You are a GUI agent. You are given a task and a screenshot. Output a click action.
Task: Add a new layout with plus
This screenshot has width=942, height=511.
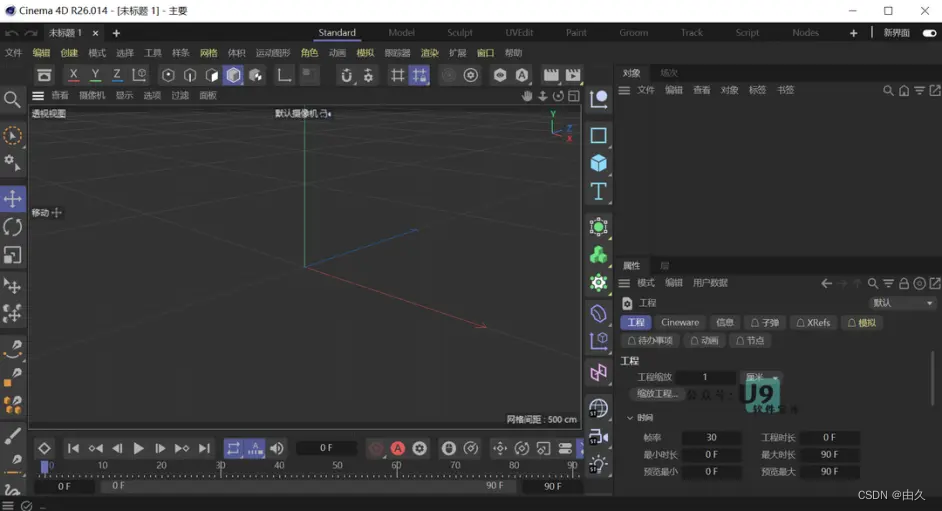[x=853, y=33]
